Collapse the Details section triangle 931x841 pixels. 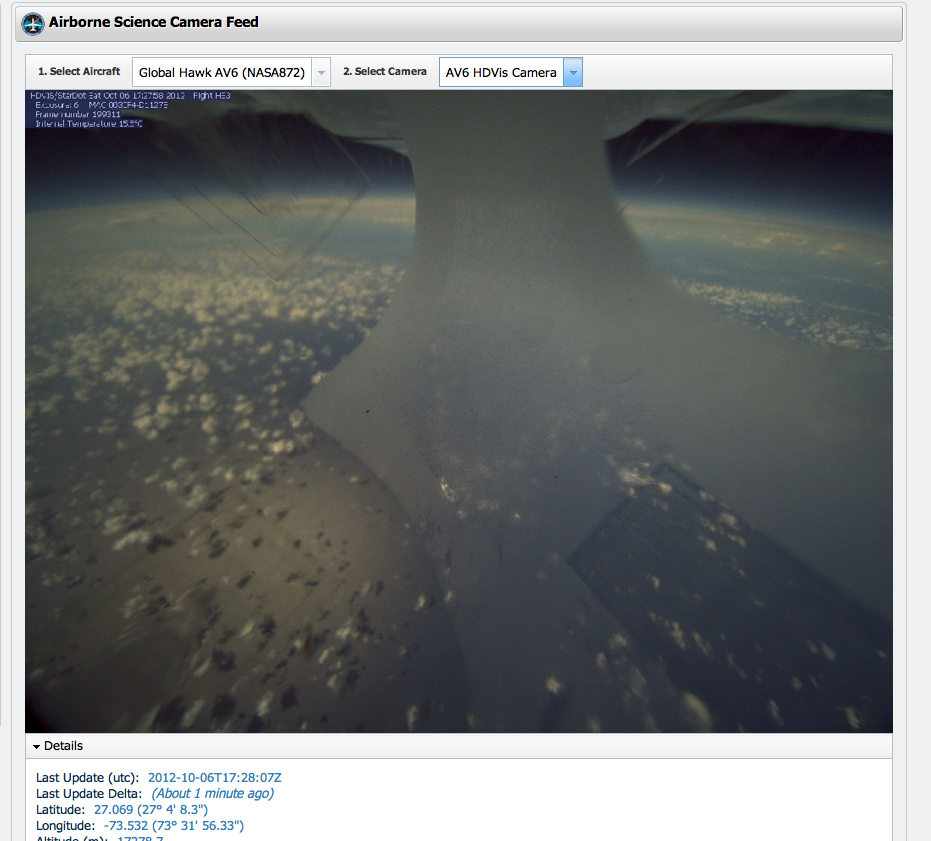pyautogui.click(x=37, y=746)
